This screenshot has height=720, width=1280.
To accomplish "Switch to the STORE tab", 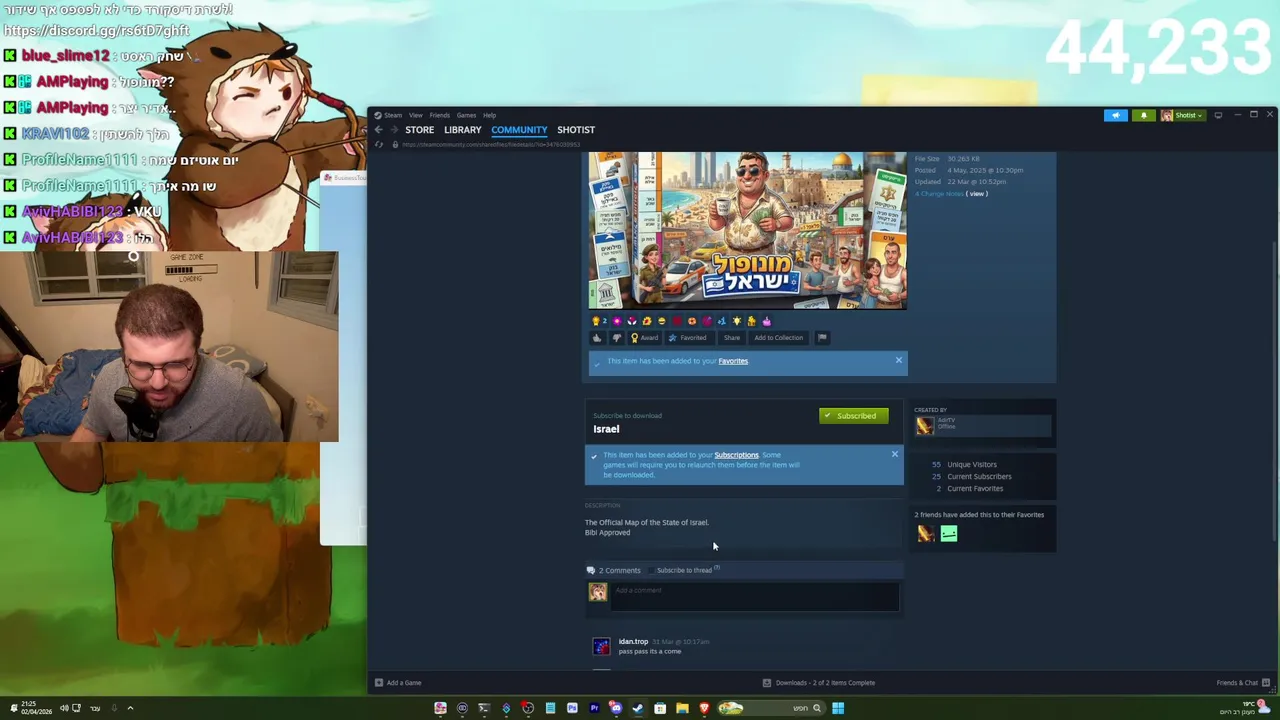I will (x=419, y=130).
